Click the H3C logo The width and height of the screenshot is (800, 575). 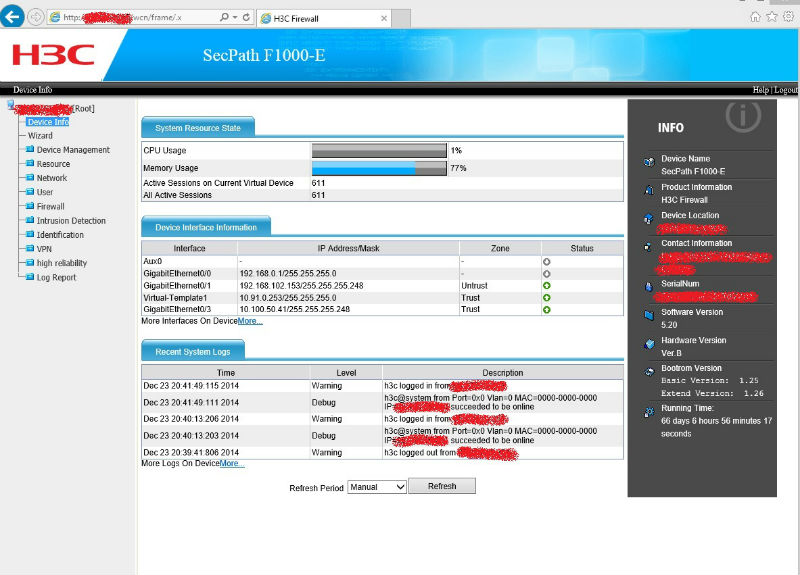point(53,55)
